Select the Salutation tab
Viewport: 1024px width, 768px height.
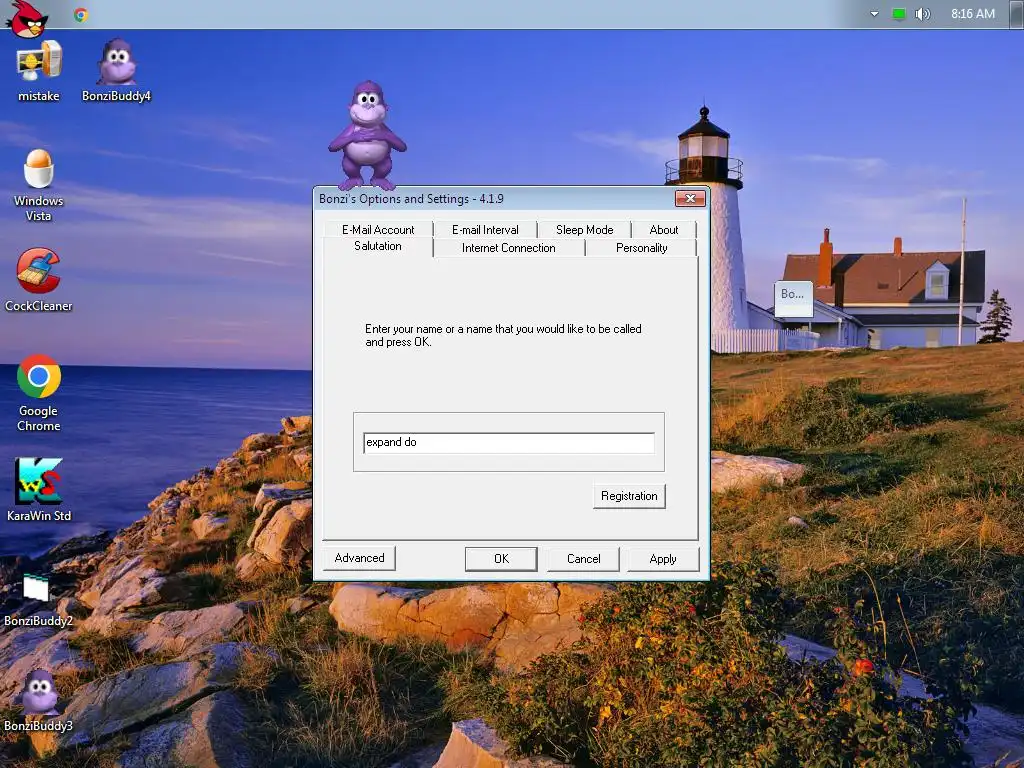(377, 246)
